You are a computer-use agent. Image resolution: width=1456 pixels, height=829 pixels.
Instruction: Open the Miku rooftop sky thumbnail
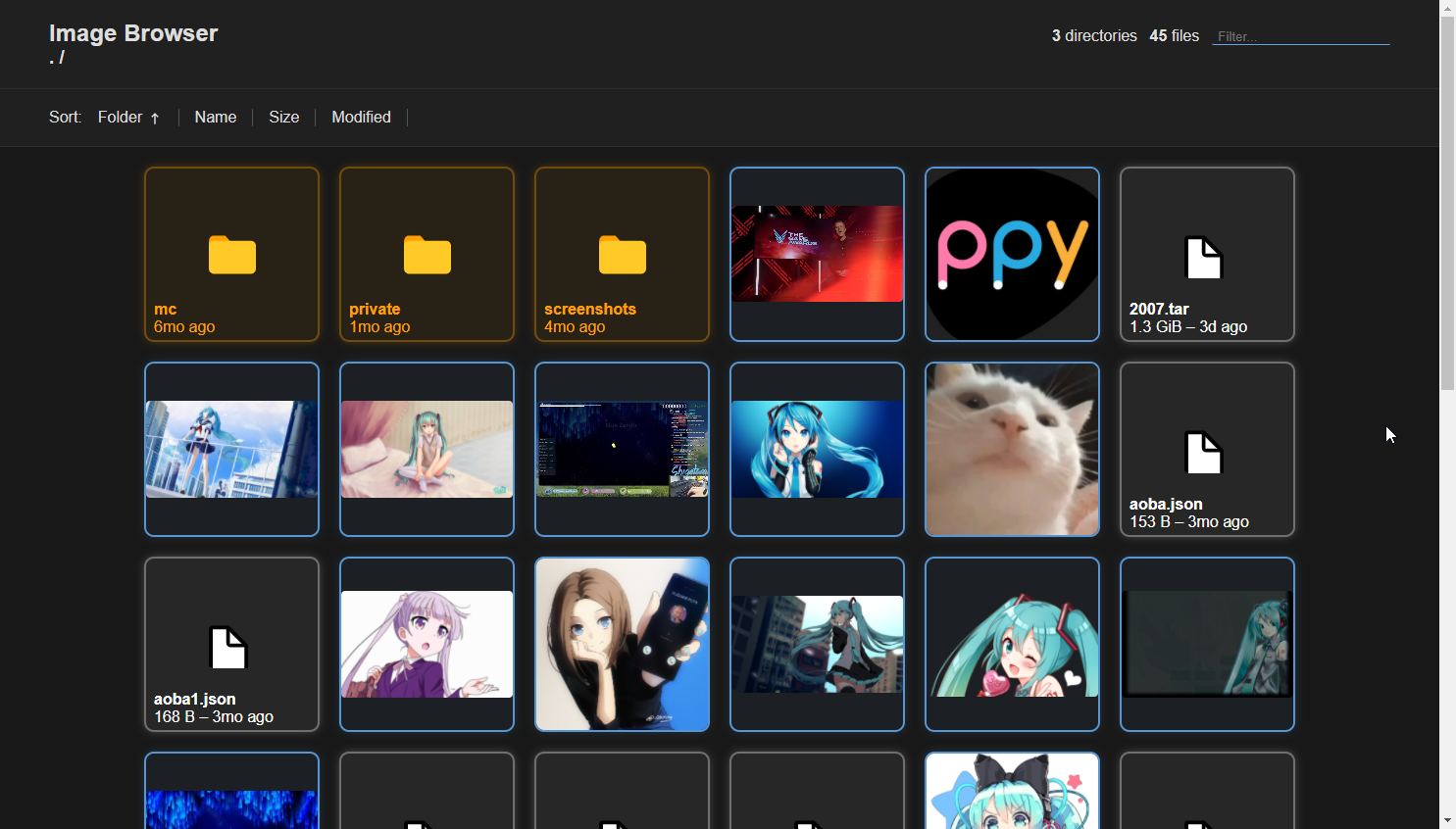pos(231,450)
